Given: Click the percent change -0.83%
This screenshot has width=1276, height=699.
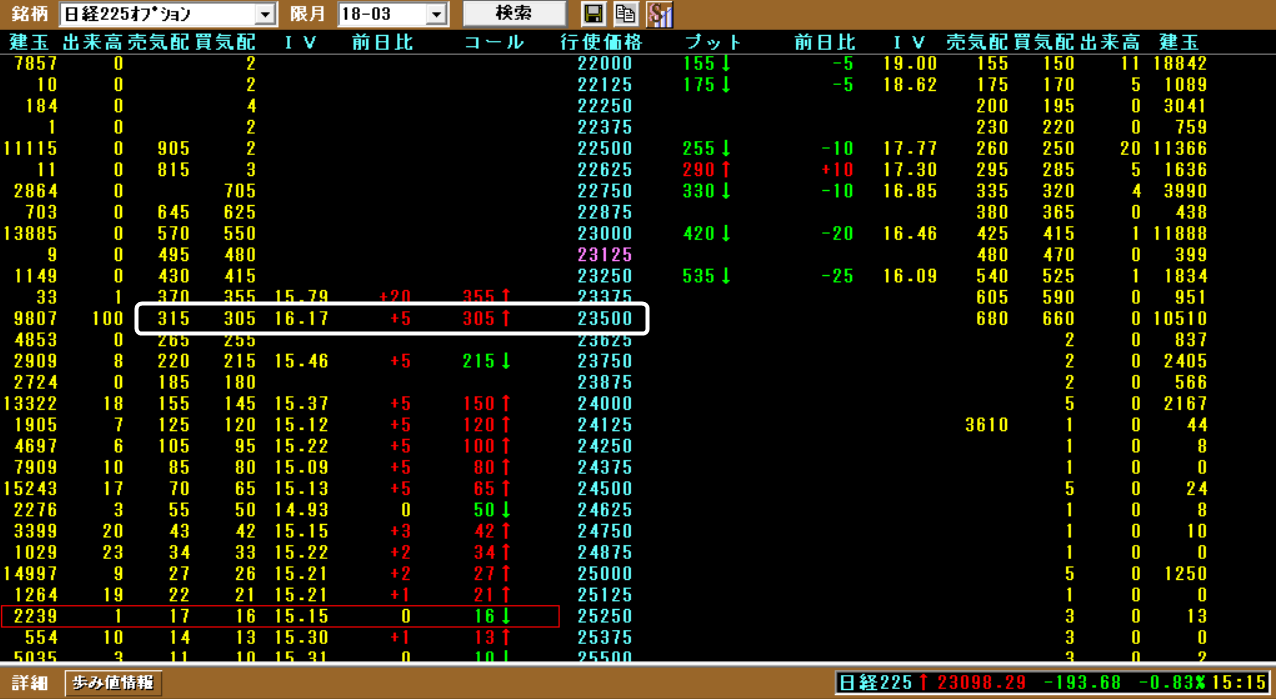Looking at the screenshot, I should 1174,683.
